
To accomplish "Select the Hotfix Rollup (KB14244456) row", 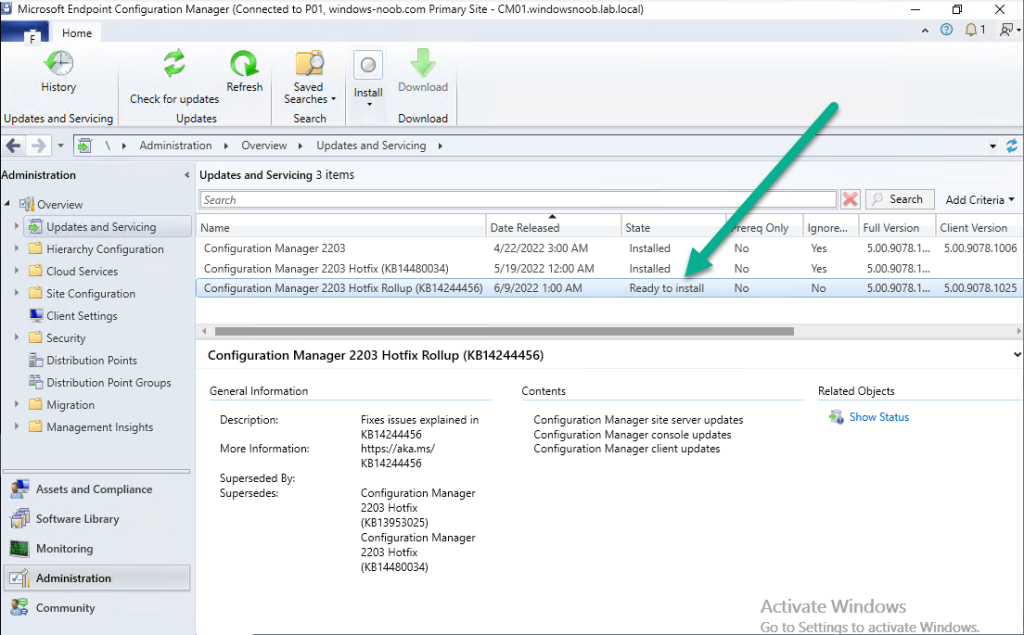I will (609, 288).
